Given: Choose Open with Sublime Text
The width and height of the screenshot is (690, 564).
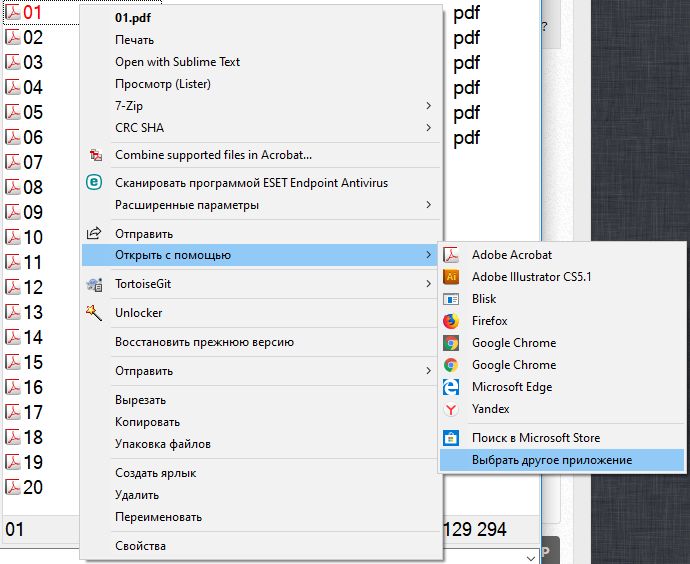Looking at the screenshot, I should tap(177, 62).
